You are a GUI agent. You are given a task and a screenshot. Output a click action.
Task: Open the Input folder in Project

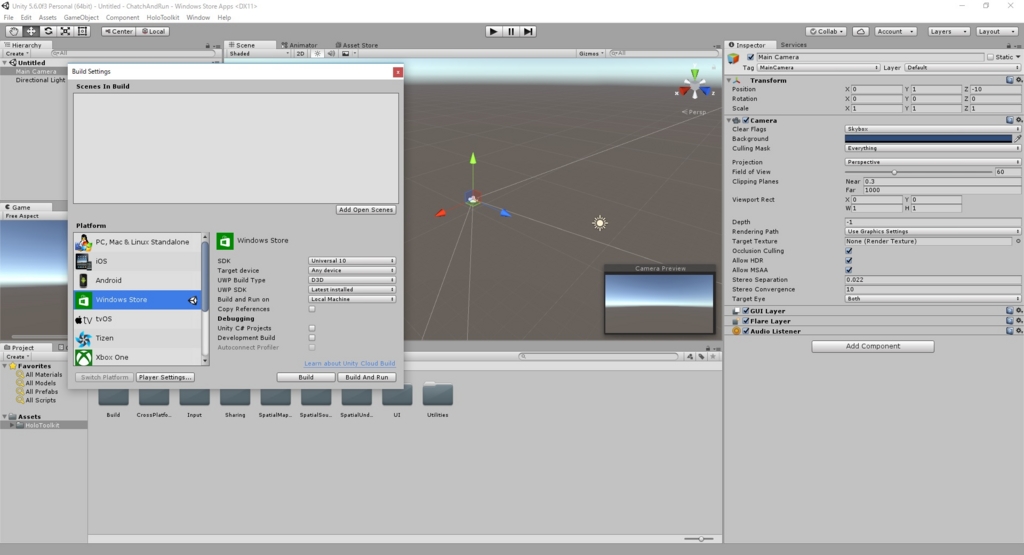[195, 394]
